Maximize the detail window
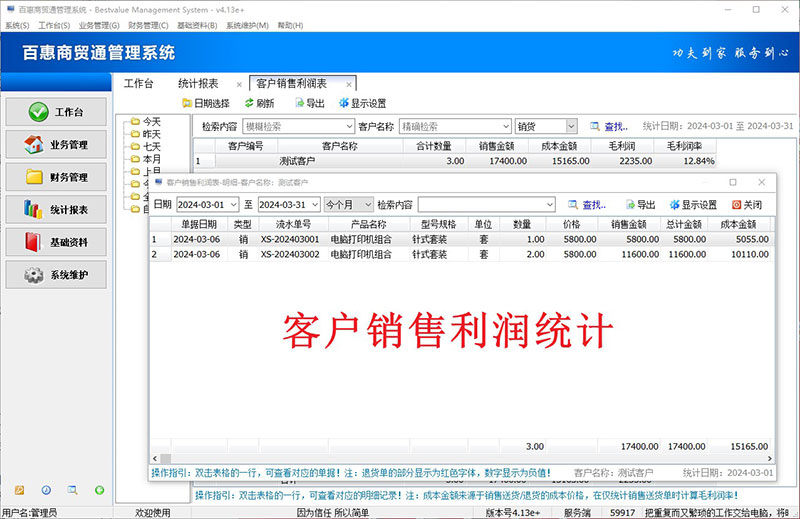Image resolution: width=800 pixels, height=519 pixels. (x=733, y=182)
